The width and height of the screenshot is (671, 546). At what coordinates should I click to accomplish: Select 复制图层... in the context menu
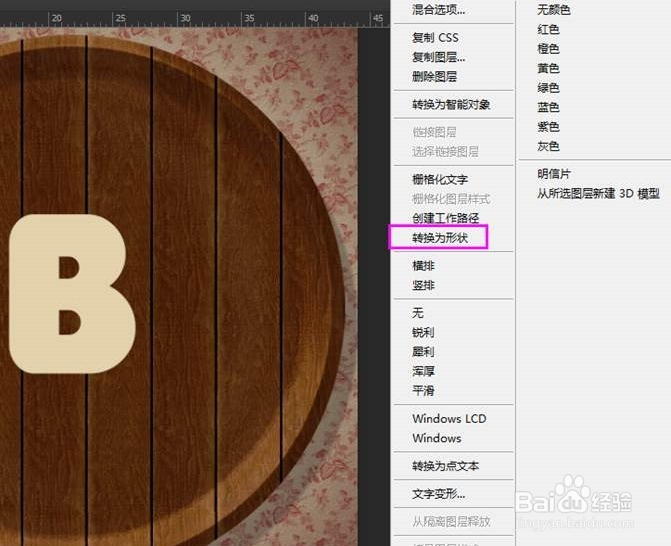pyautogui.click(x=438, y=57)
